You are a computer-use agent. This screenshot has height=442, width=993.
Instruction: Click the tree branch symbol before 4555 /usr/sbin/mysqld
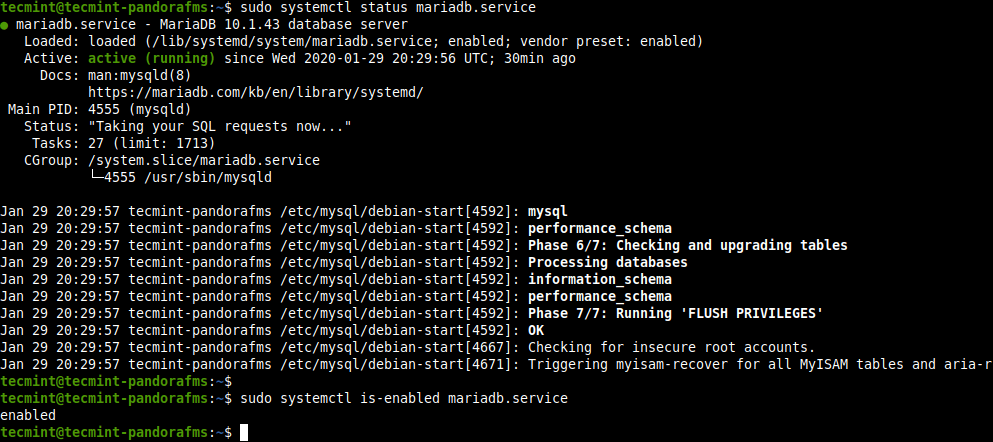pyautogui.click(x=96, y=177)
